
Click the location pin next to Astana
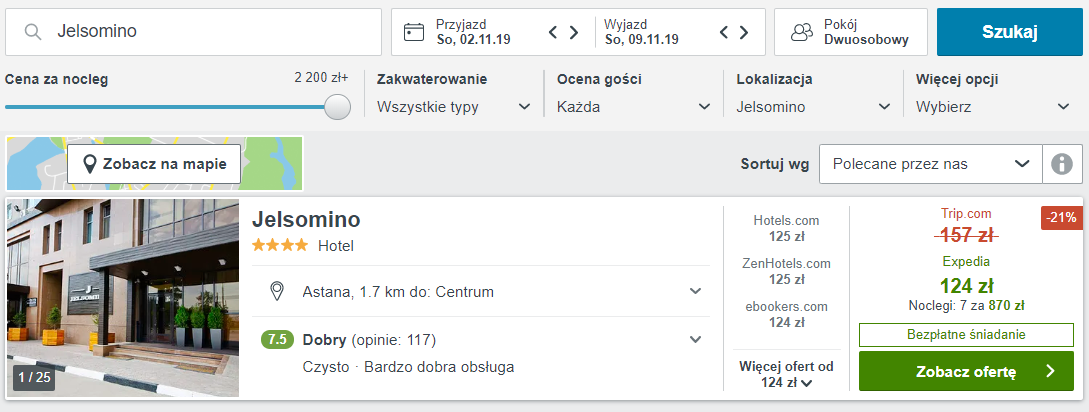(x=278, y=291)
